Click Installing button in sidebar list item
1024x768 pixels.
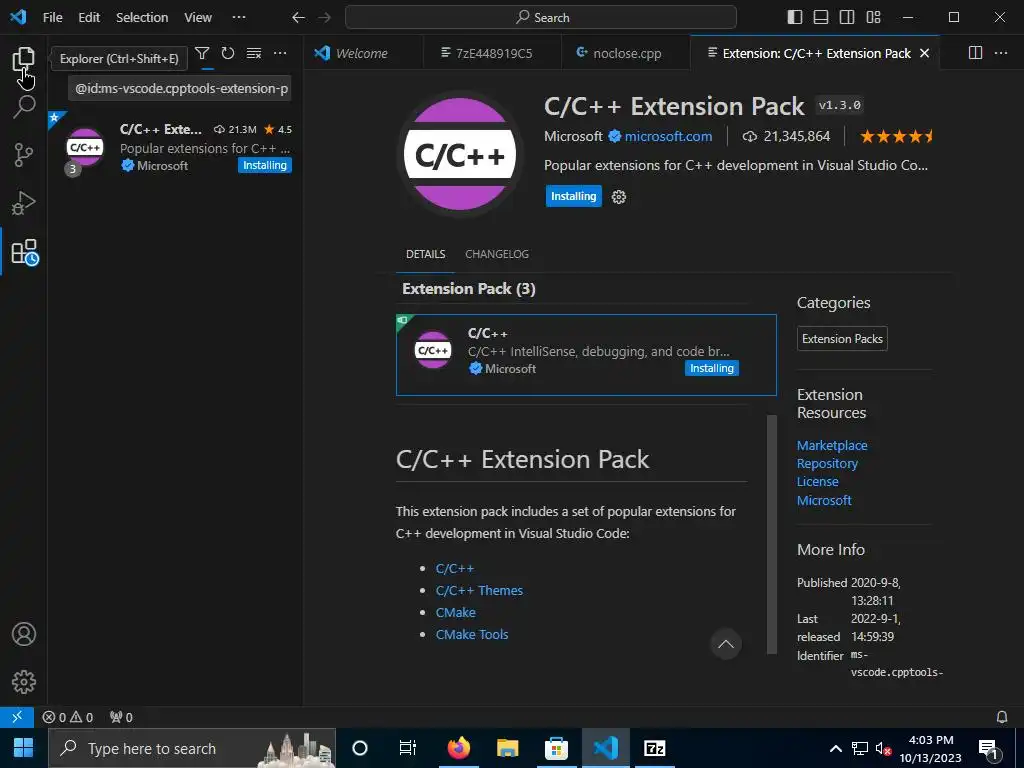coord(264,165)
